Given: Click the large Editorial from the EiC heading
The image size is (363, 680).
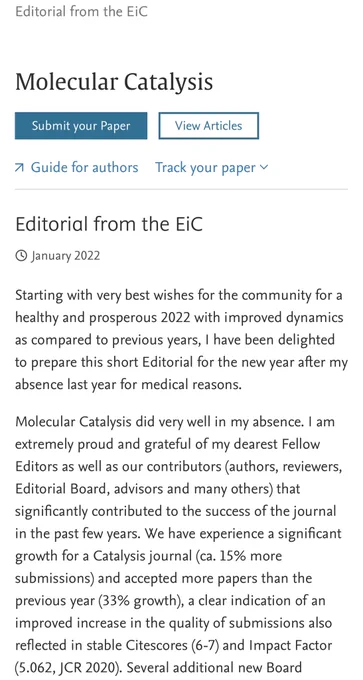Looking at the screenshot, I should pyautogui.click(x=109, y=224).
